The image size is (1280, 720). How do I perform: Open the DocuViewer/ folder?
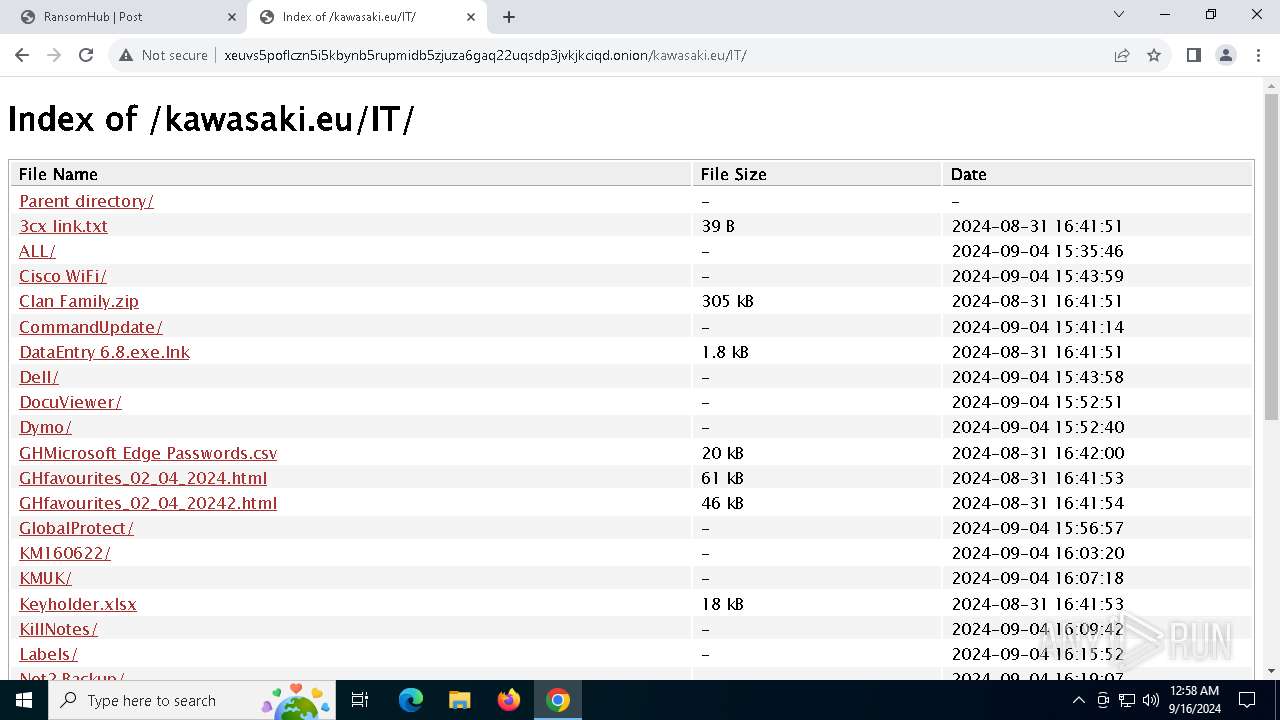70,402
